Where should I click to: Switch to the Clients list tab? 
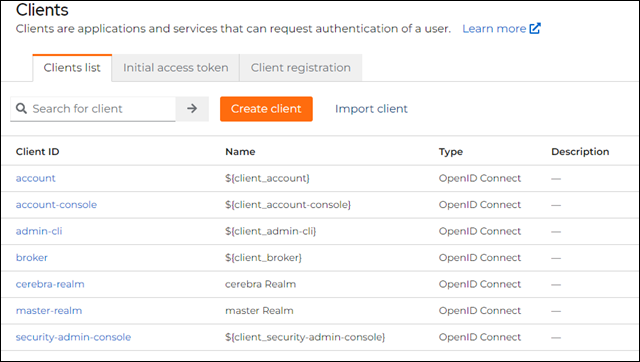click(72, 68)
